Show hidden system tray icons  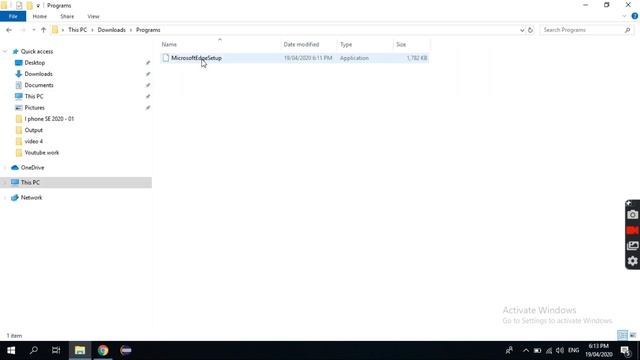pyautogui.click(x=526, y=351)
